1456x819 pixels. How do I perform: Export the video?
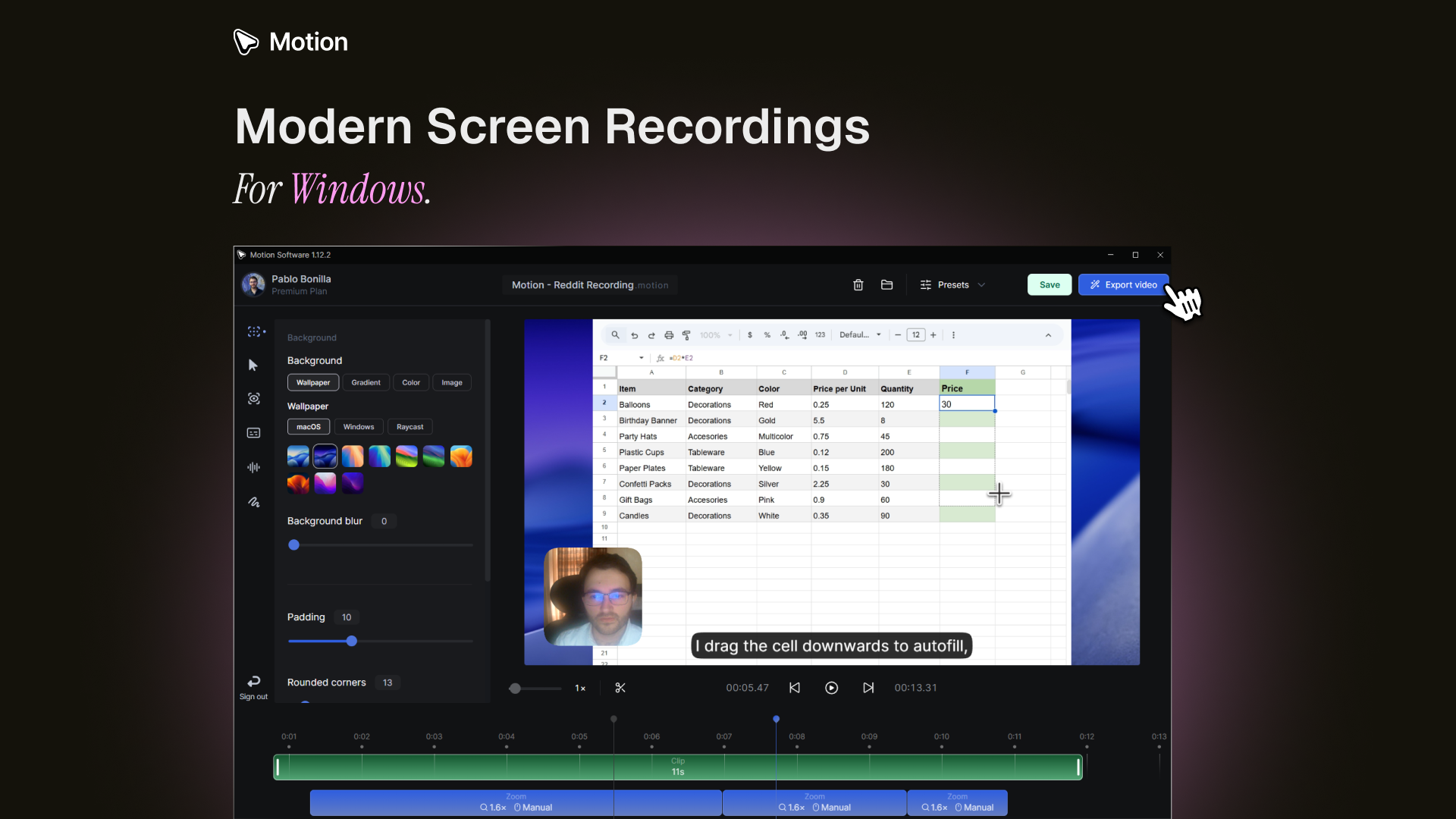point(1123,284)
